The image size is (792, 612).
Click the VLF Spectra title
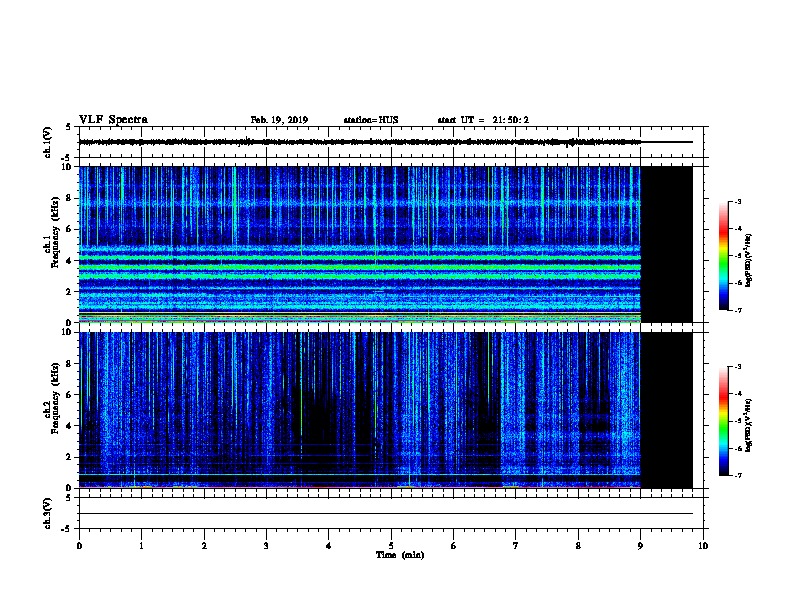click(x=113, y=120)
